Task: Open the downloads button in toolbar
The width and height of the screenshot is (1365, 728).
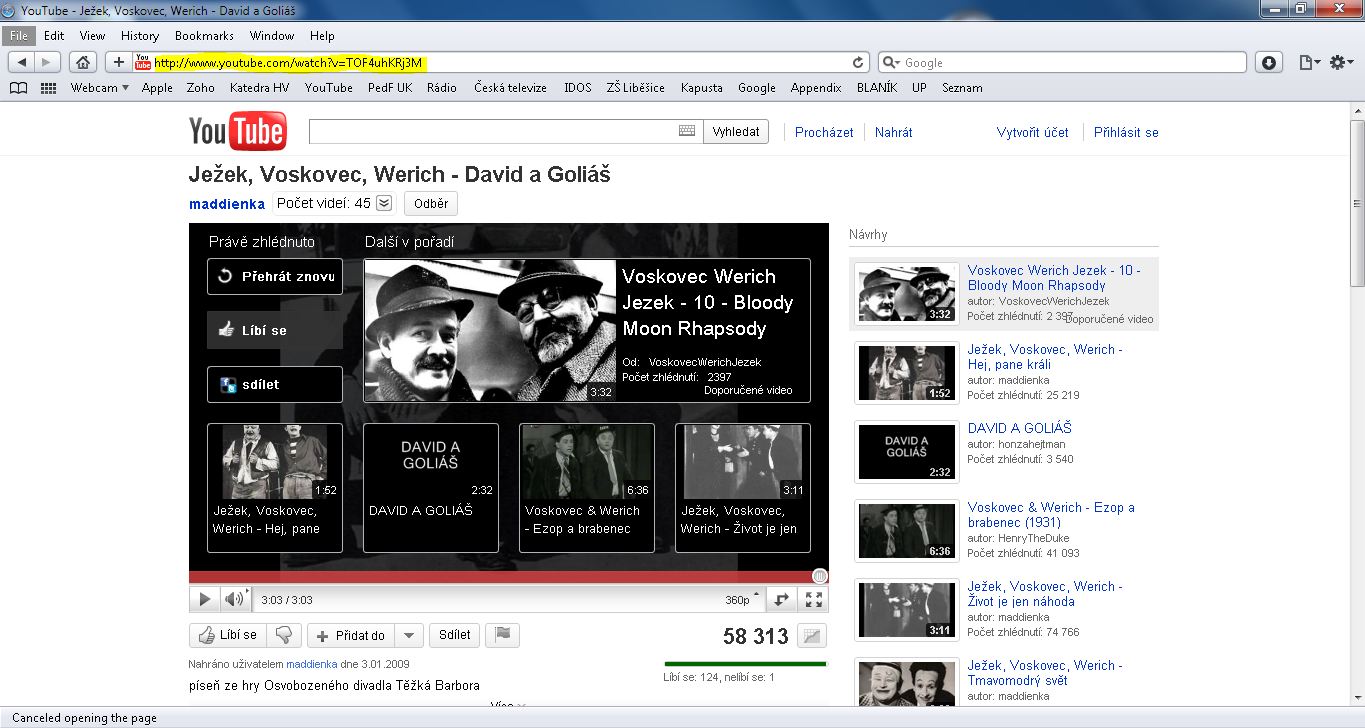Action: (x=1269, y=62)
